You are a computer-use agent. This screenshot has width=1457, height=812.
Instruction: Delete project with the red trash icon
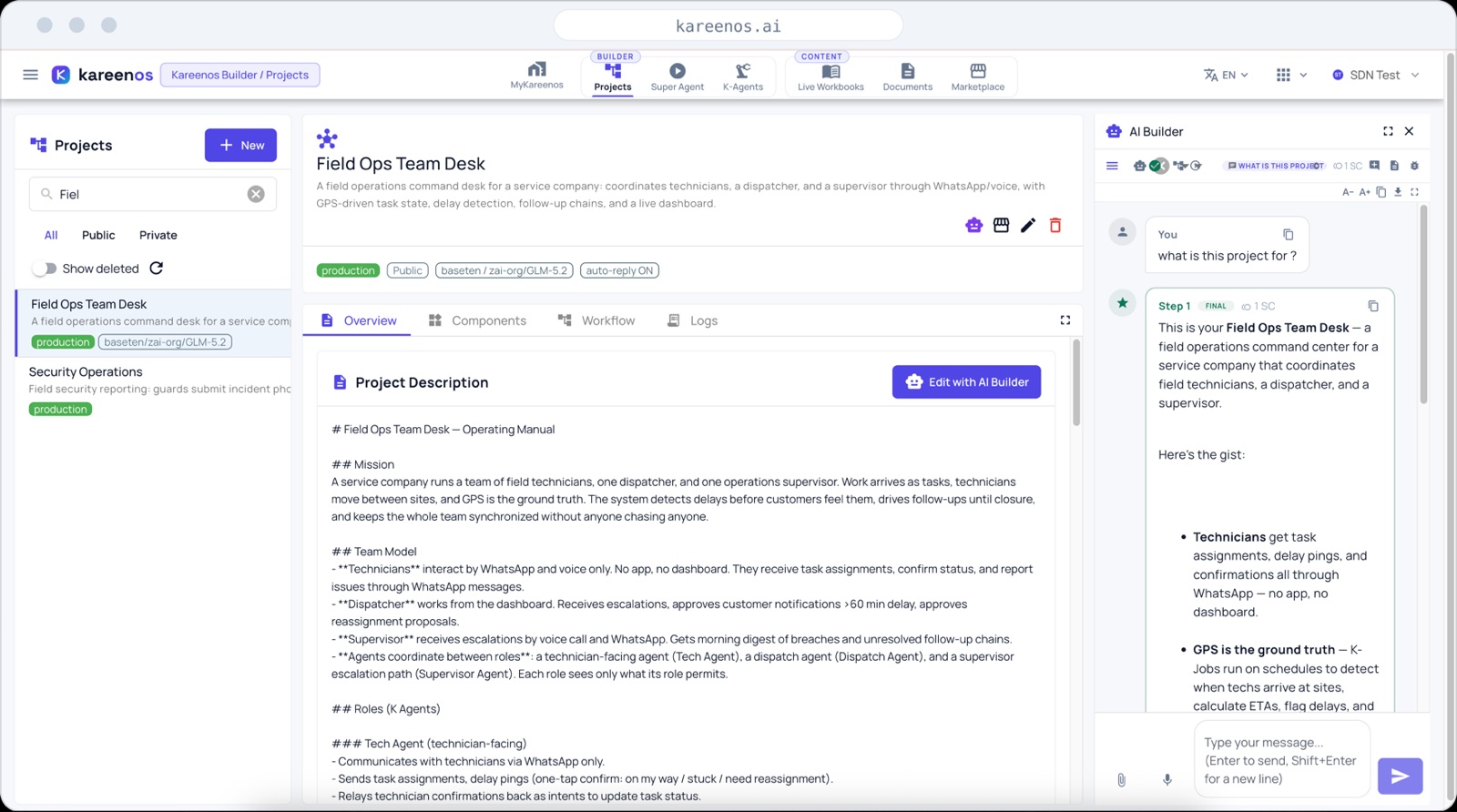pyautogui.click(x=1055, y=225)
